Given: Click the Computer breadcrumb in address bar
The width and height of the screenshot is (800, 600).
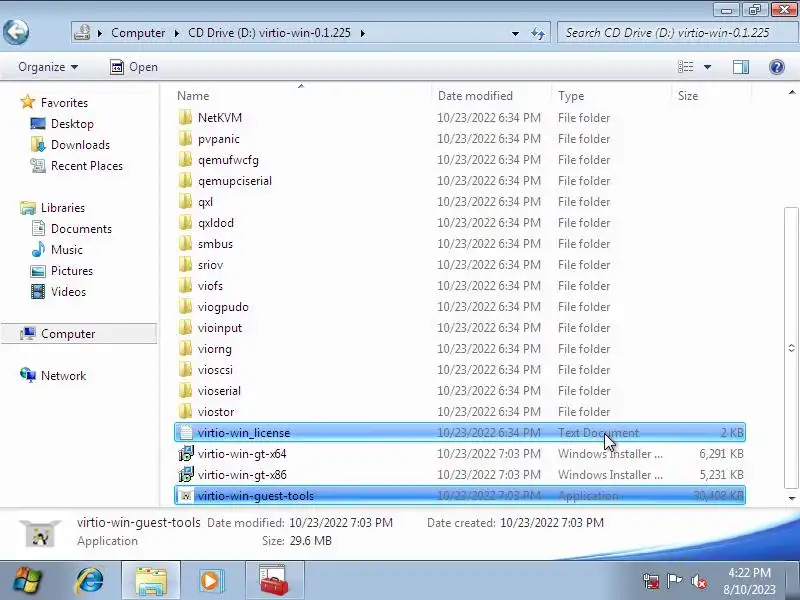Looking at the screenshot, I should (x=138, y=33).
